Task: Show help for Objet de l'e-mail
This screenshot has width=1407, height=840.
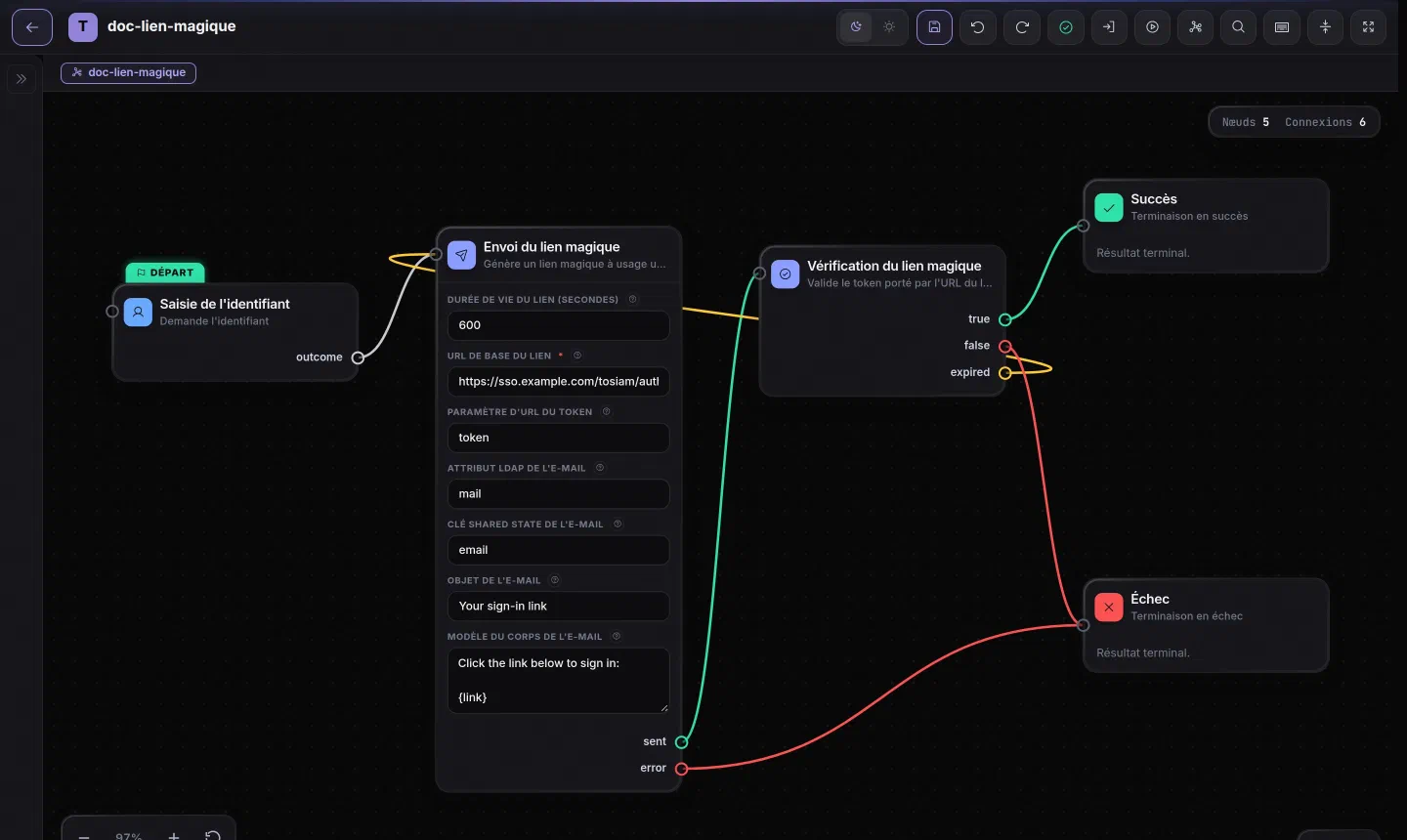Action: [x=555, y=580]
